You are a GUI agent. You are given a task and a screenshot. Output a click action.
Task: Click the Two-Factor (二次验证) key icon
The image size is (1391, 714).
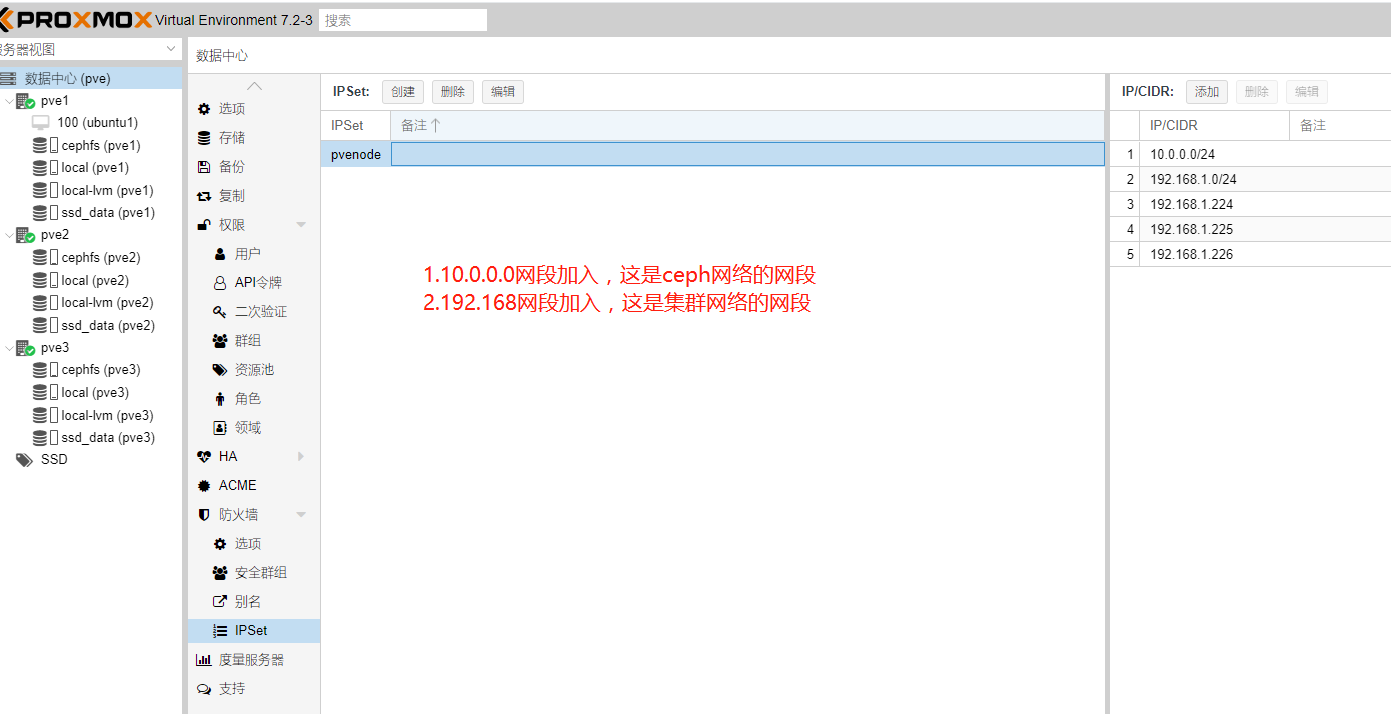220,311
